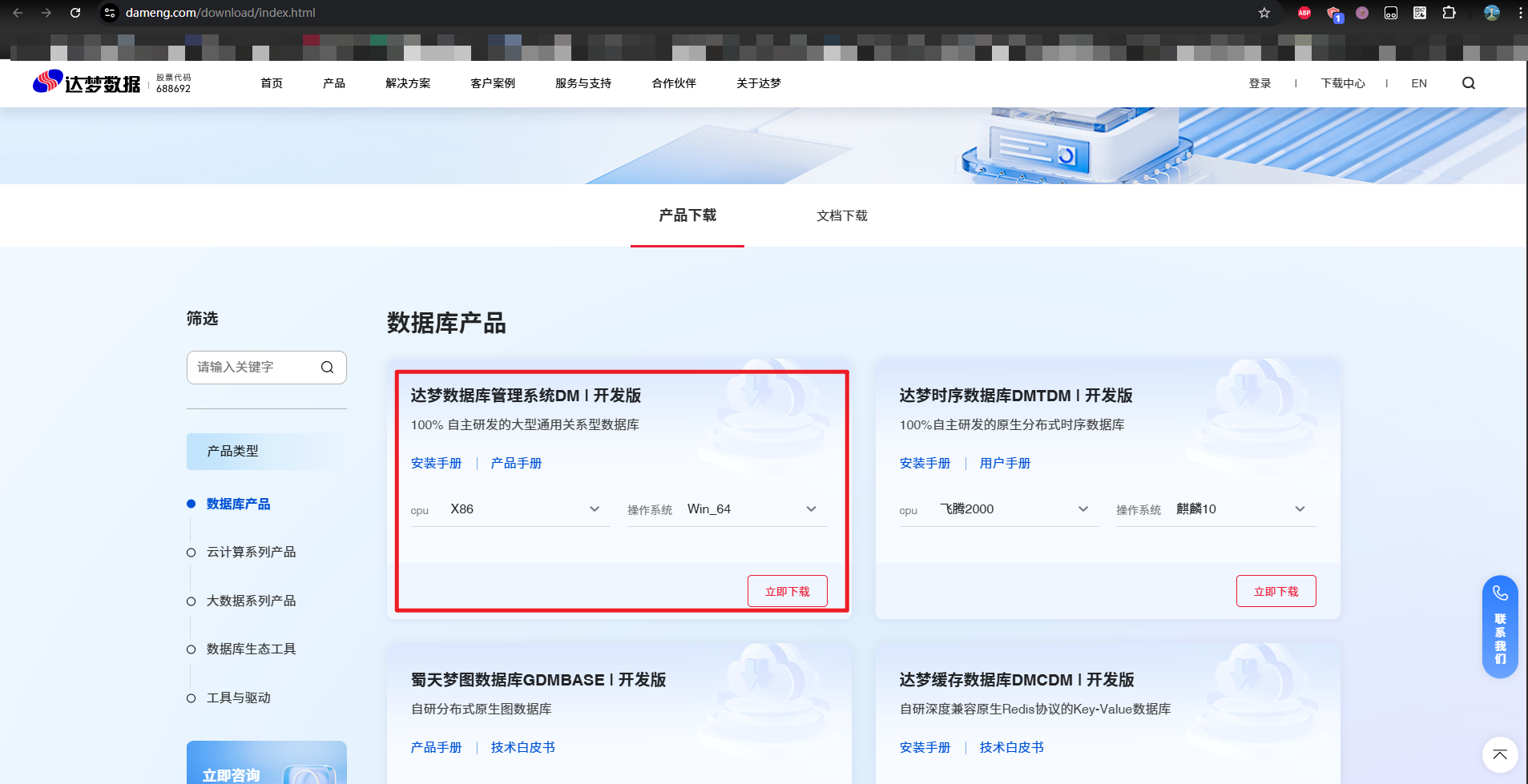Open the DMTDM operating system 麒麟10 dropdown

(x=1216, y=509)
